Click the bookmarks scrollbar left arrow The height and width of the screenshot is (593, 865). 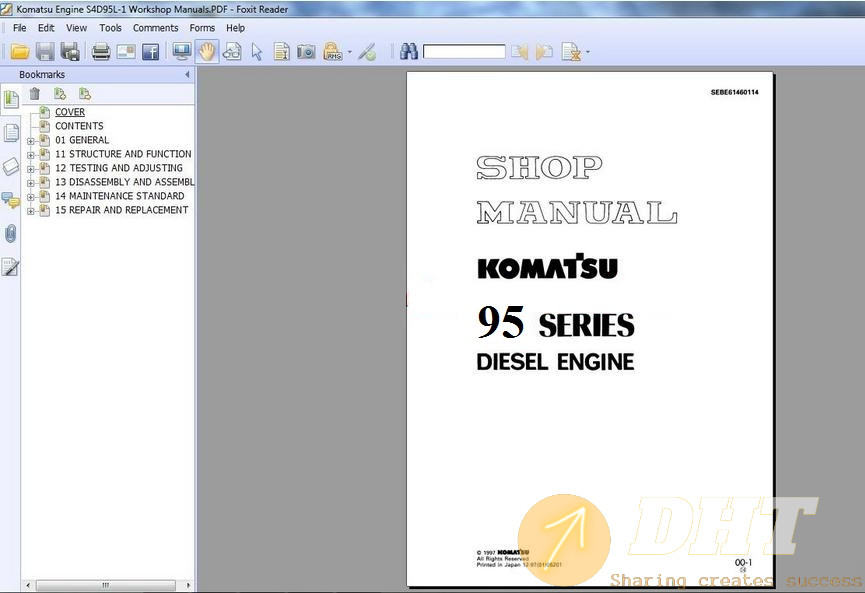[x=28, y=585]
